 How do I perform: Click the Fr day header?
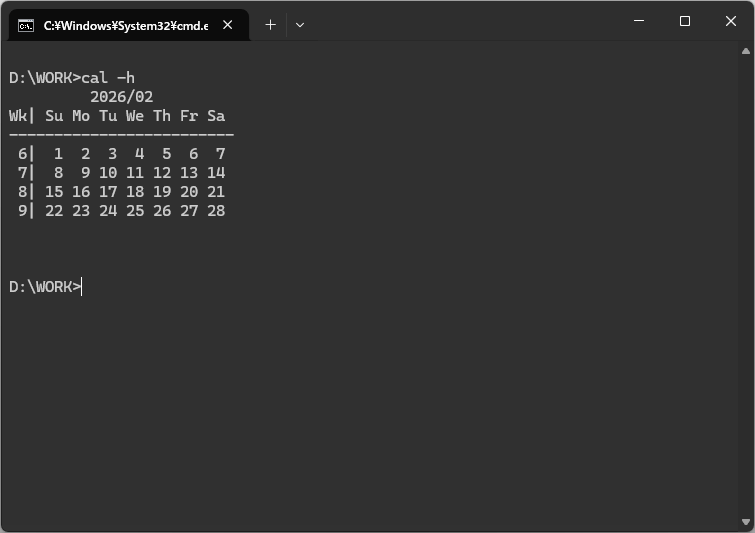pyautogui.click(x=189, y=116)
